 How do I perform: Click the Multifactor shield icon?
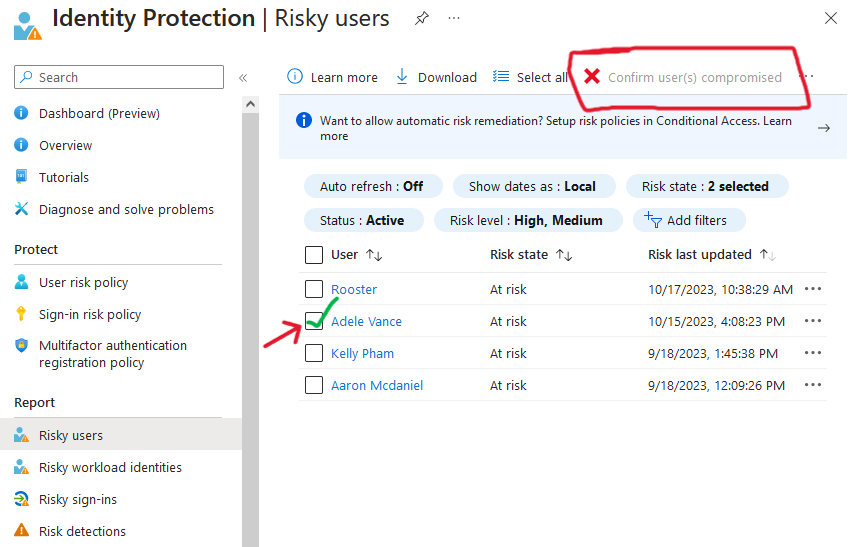pyautogui.click(x=21, y=345)
